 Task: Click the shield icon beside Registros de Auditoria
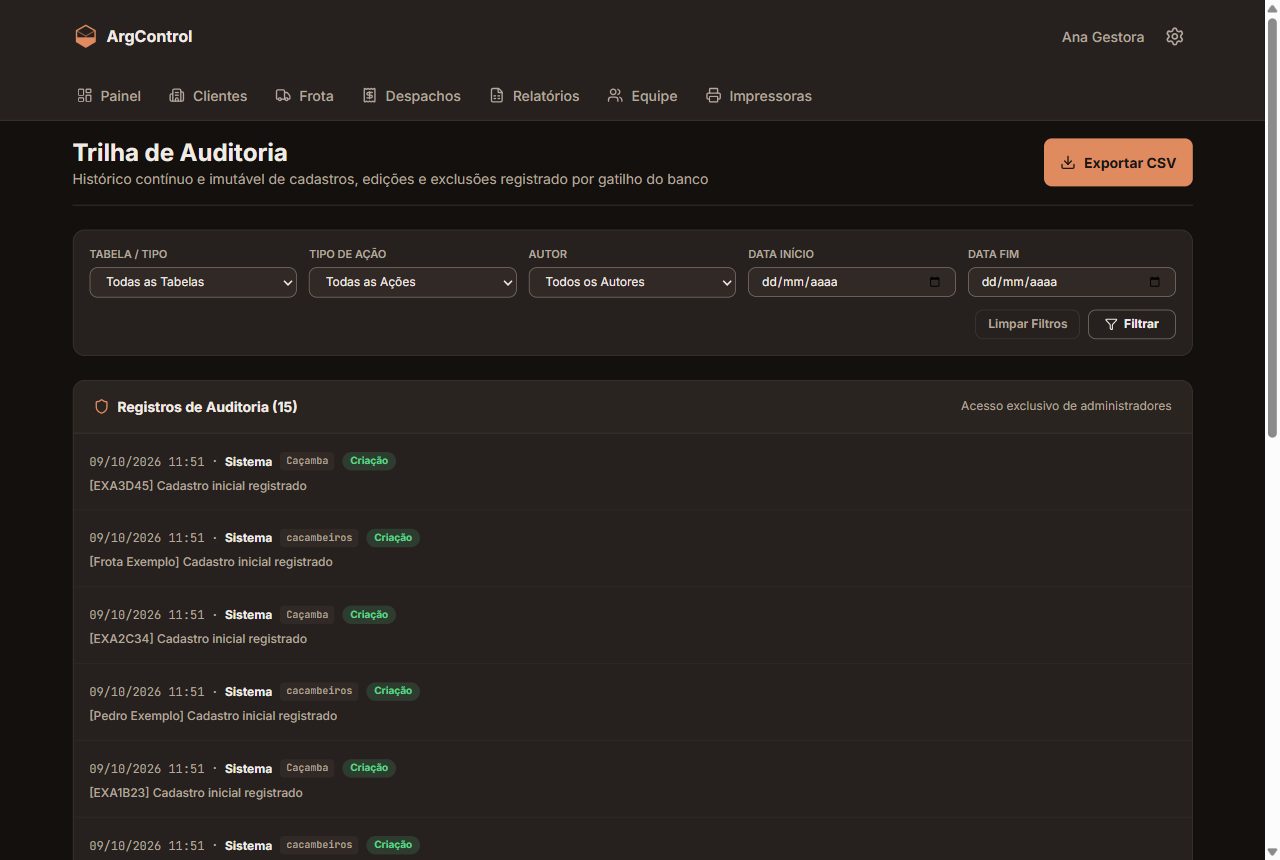[x=101, y=407]
